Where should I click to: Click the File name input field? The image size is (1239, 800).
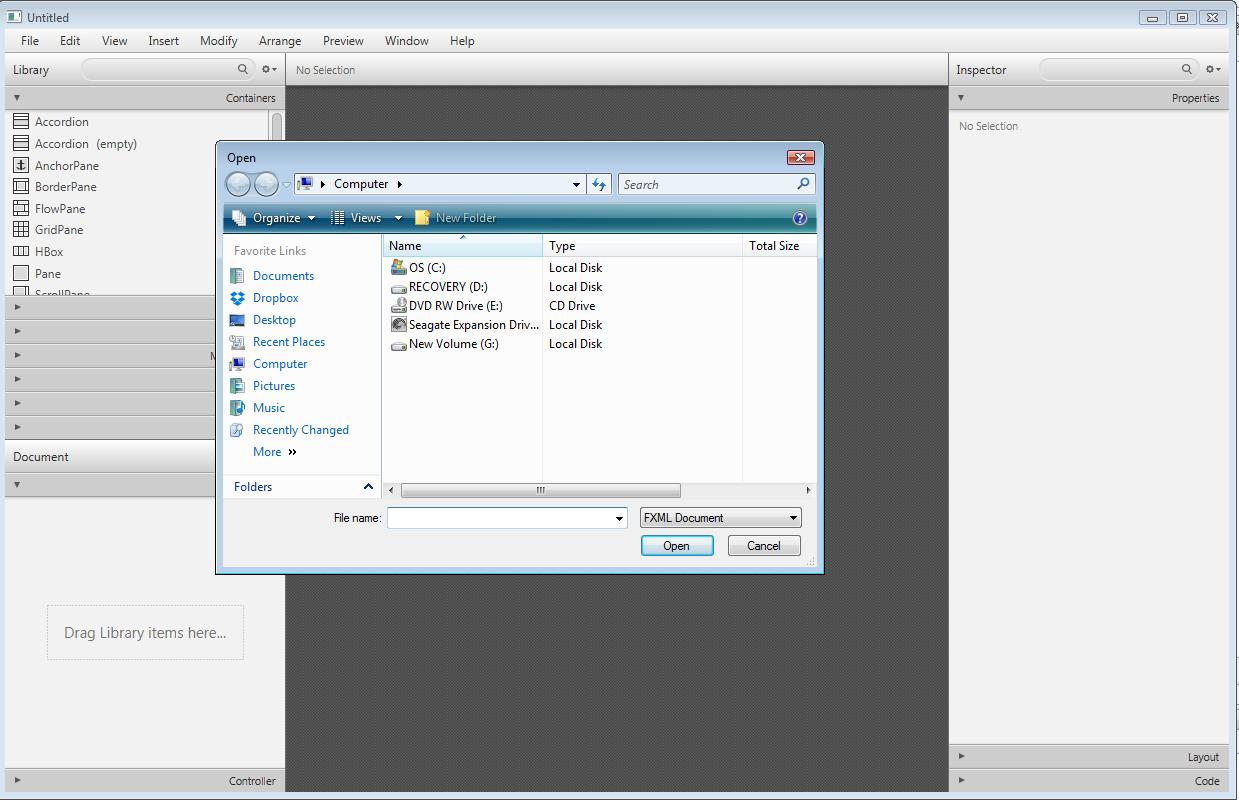[x=499, y=518]
